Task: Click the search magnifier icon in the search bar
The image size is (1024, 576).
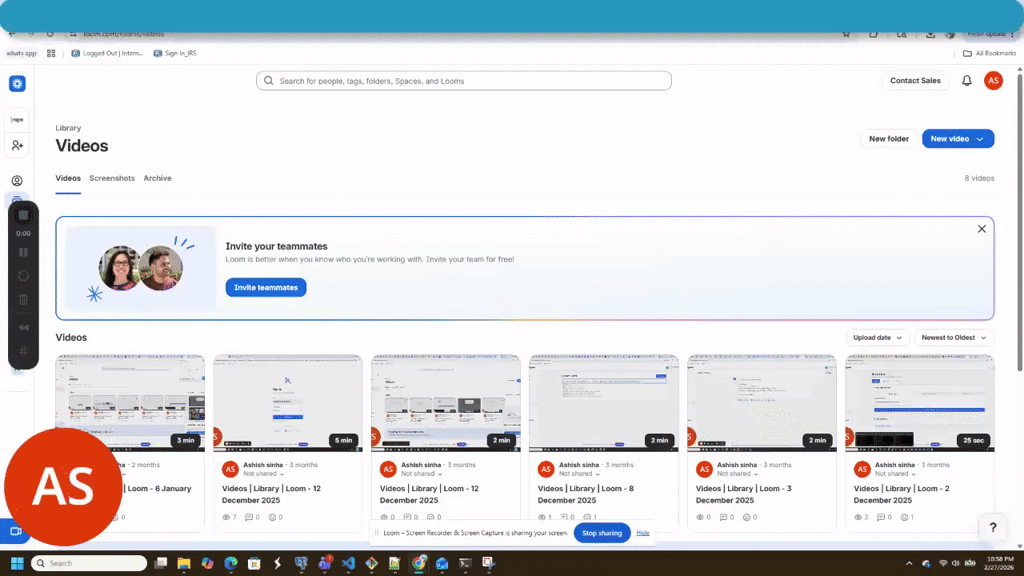Action: 268,81
